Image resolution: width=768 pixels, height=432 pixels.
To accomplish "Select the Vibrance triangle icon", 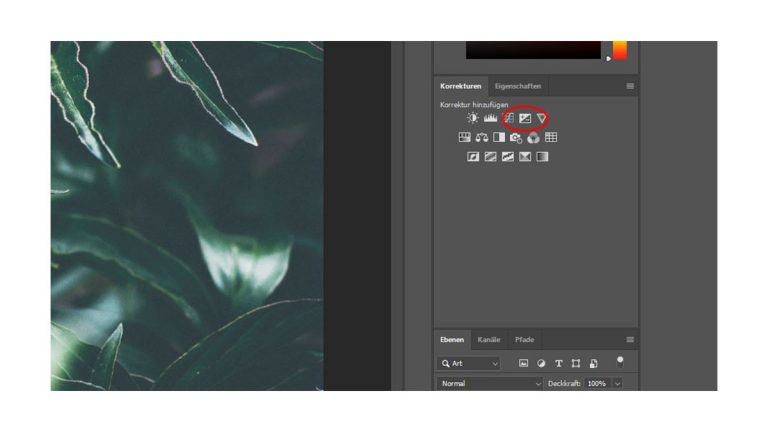I will 541,118.
